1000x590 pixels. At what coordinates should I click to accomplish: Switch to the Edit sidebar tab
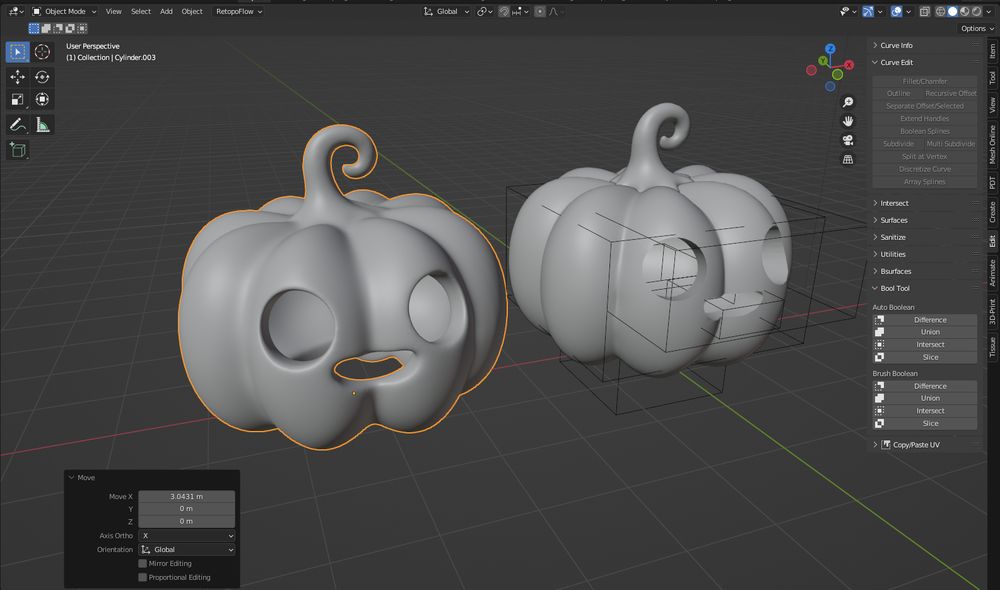pos(992,240)
